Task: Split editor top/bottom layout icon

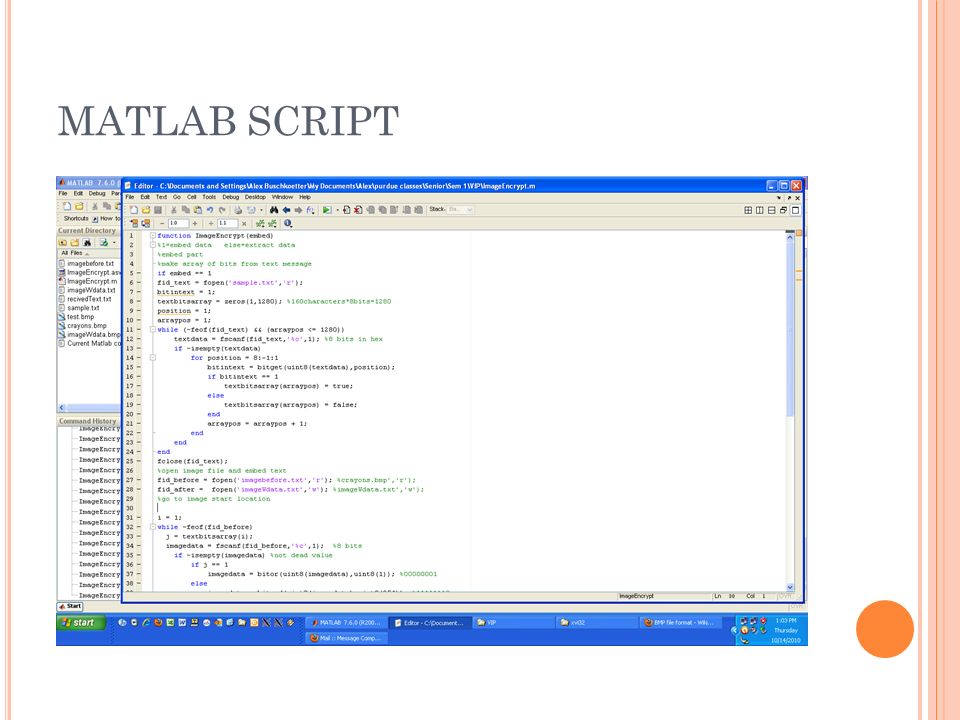Action: (x=771, y=210)
